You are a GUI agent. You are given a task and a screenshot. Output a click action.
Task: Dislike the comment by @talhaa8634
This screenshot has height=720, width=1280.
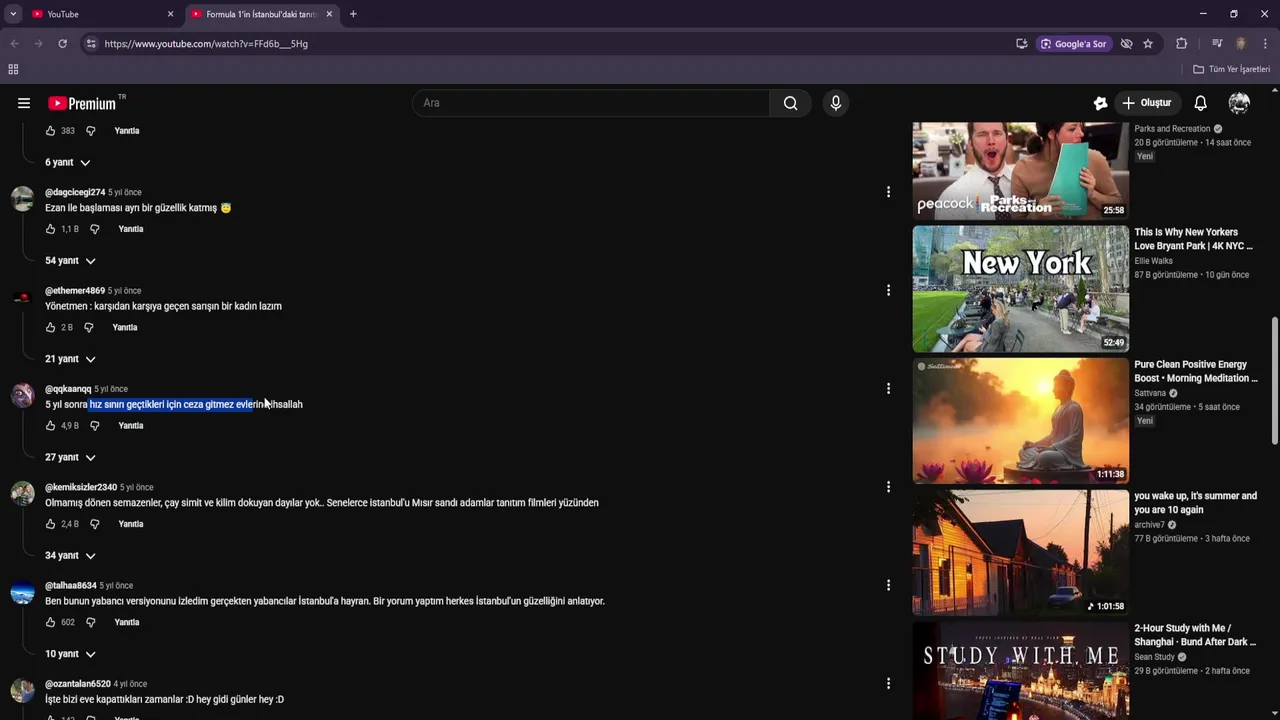point(91,622)
